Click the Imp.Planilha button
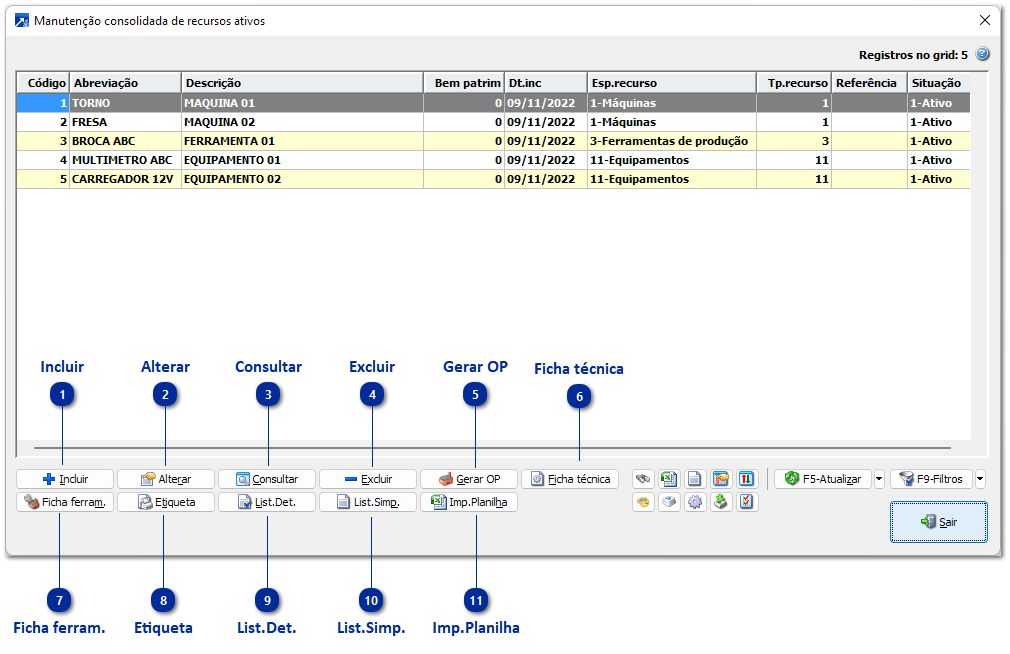The height and width of the screenshot is (654, 1010). pos(468,502)
